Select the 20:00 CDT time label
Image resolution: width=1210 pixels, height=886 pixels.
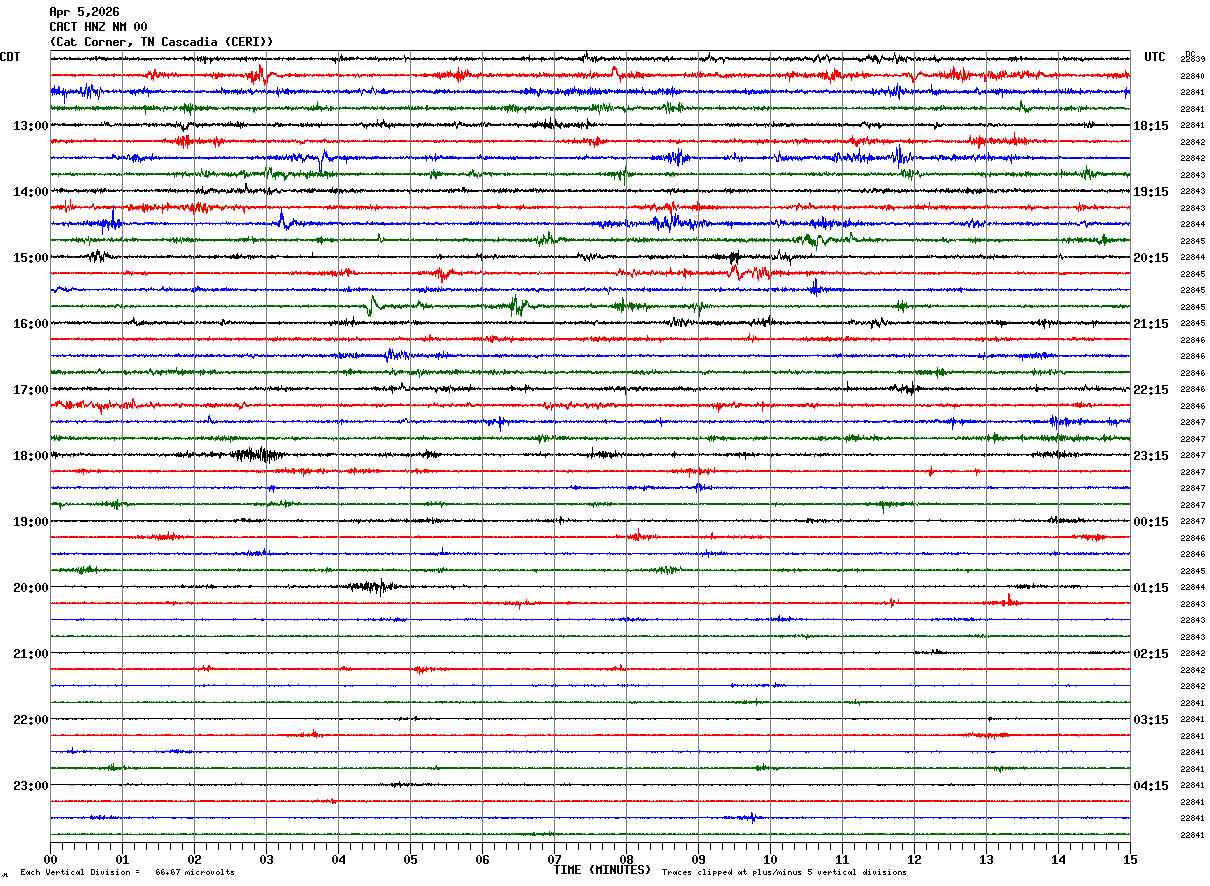coord(31,588)
